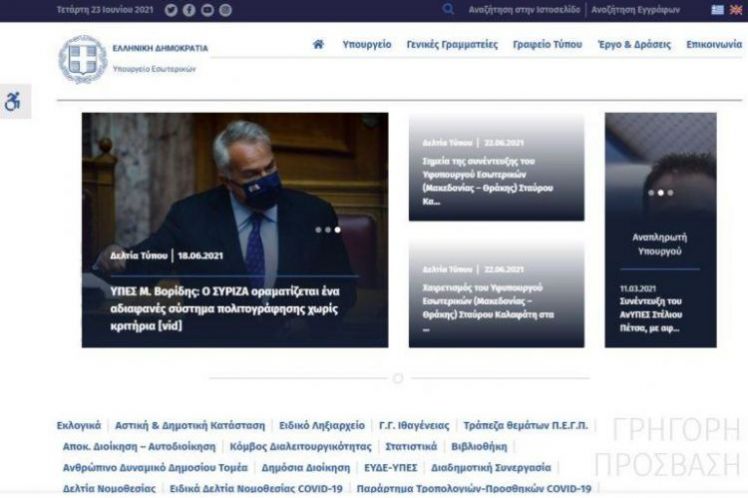
Task: Open the Twitter social icon
Action: click(171, 10)
